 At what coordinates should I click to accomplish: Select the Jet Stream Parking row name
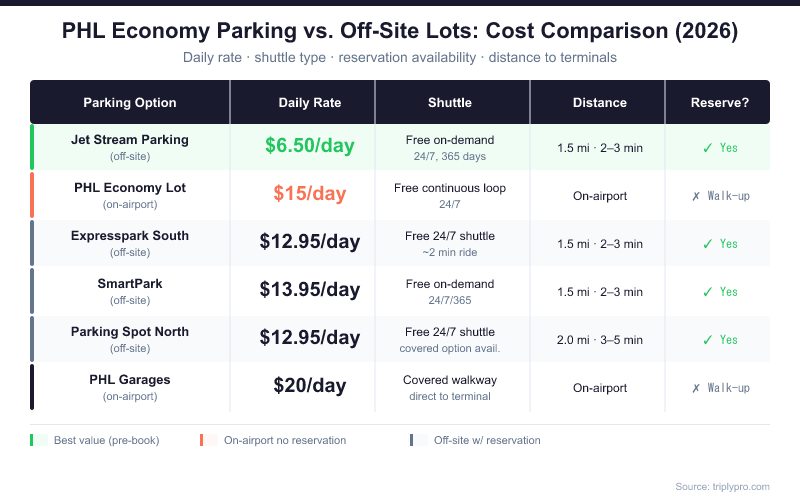[x=130, y=140]
